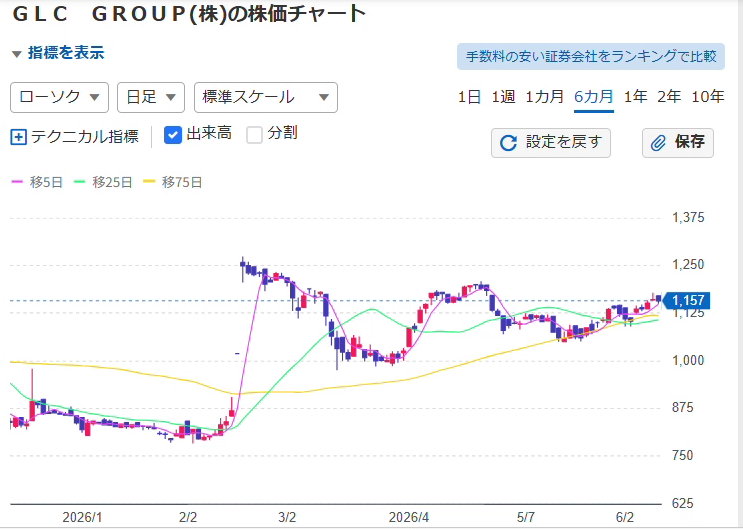Open the 標準スケール scale dropdown
The width and height of the screenshot is (743, 531).
pos(266,98)
